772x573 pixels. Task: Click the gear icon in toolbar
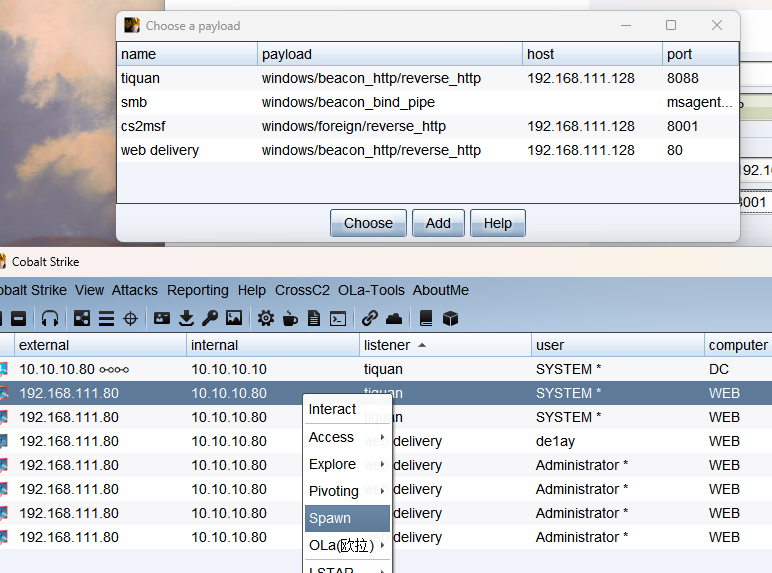point(266,318)
